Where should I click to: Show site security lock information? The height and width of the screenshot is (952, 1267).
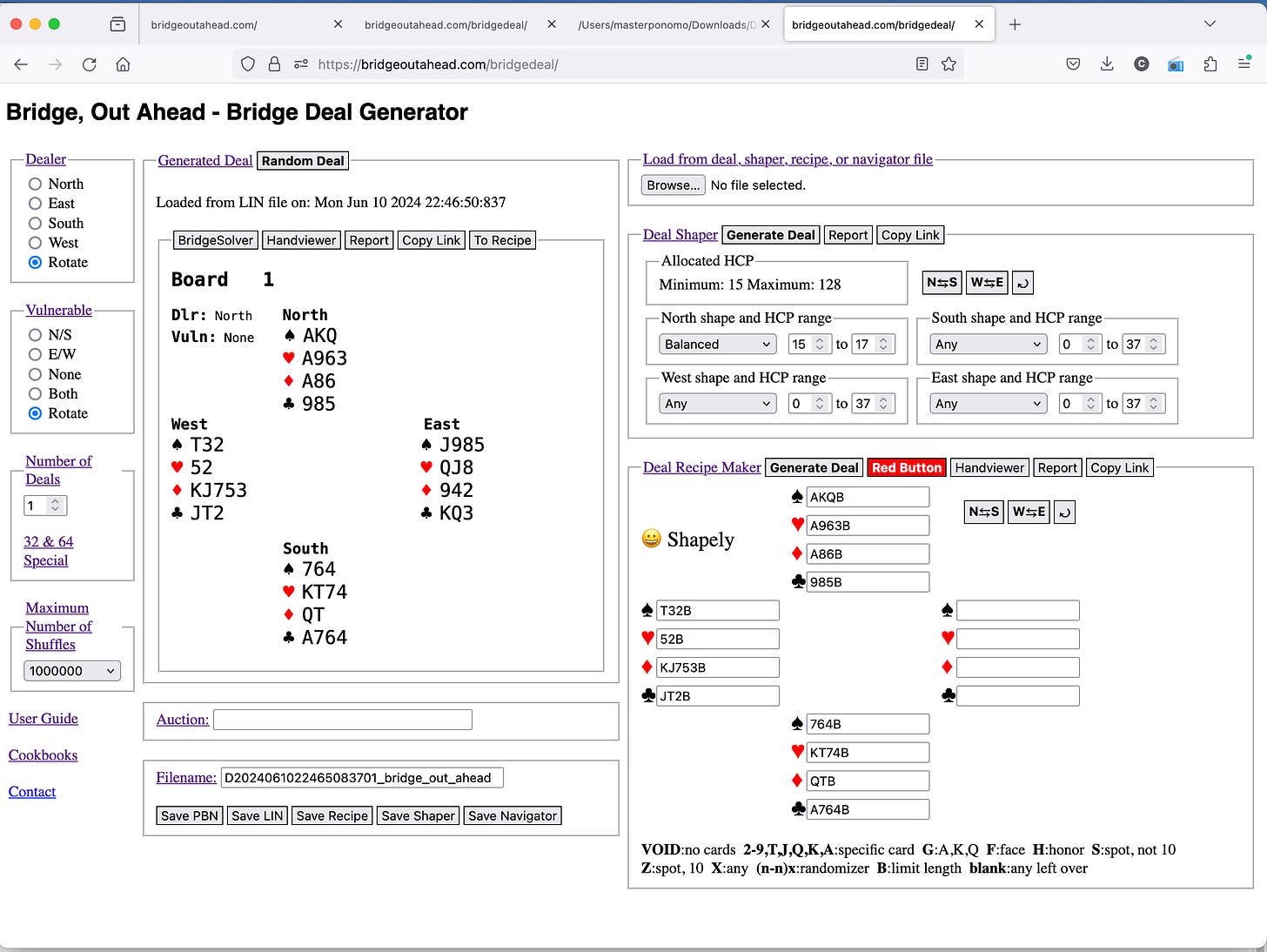click(x=274, y=64)
